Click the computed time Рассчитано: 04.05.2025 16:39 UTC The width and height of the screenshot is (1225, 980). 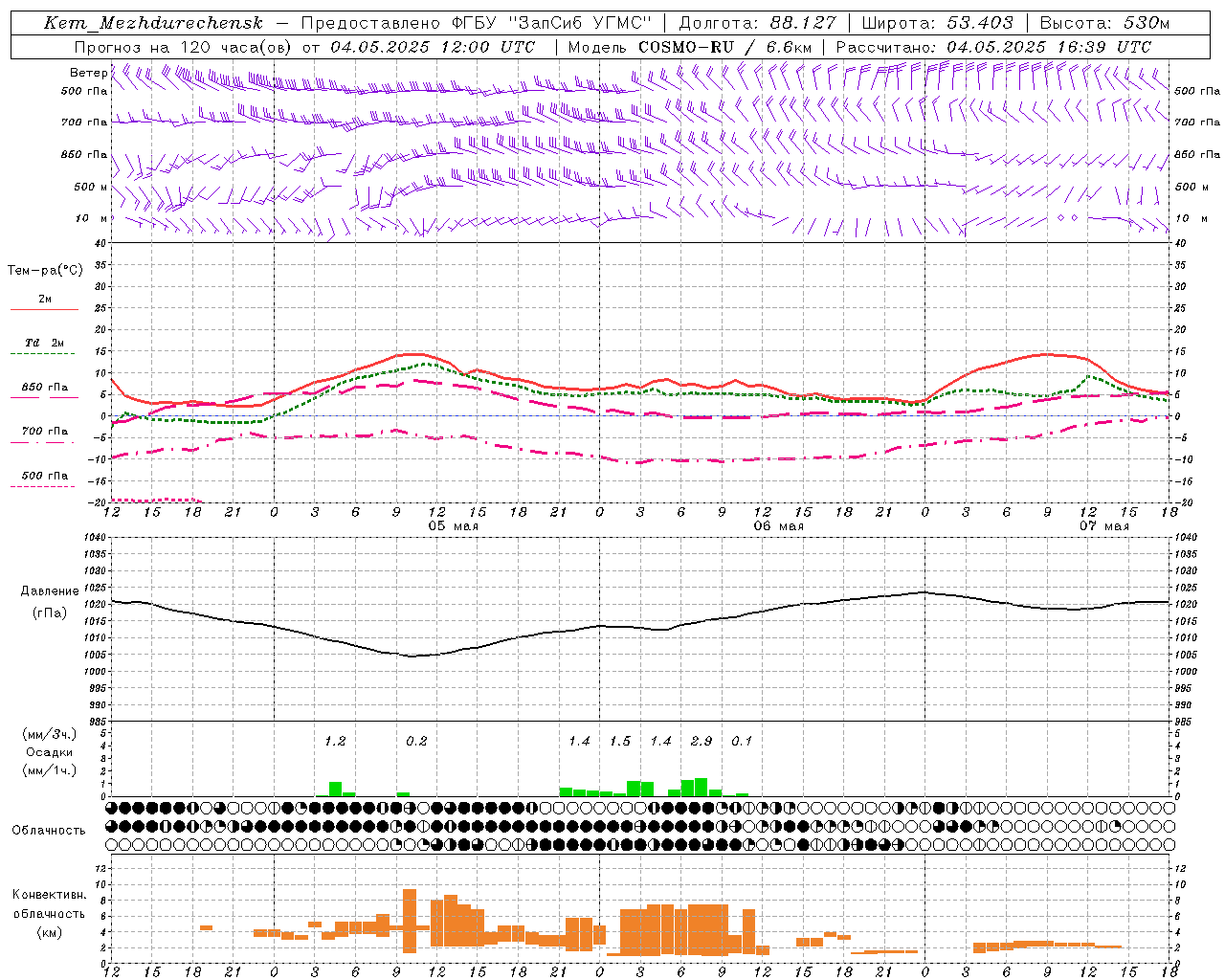(993, 47)
